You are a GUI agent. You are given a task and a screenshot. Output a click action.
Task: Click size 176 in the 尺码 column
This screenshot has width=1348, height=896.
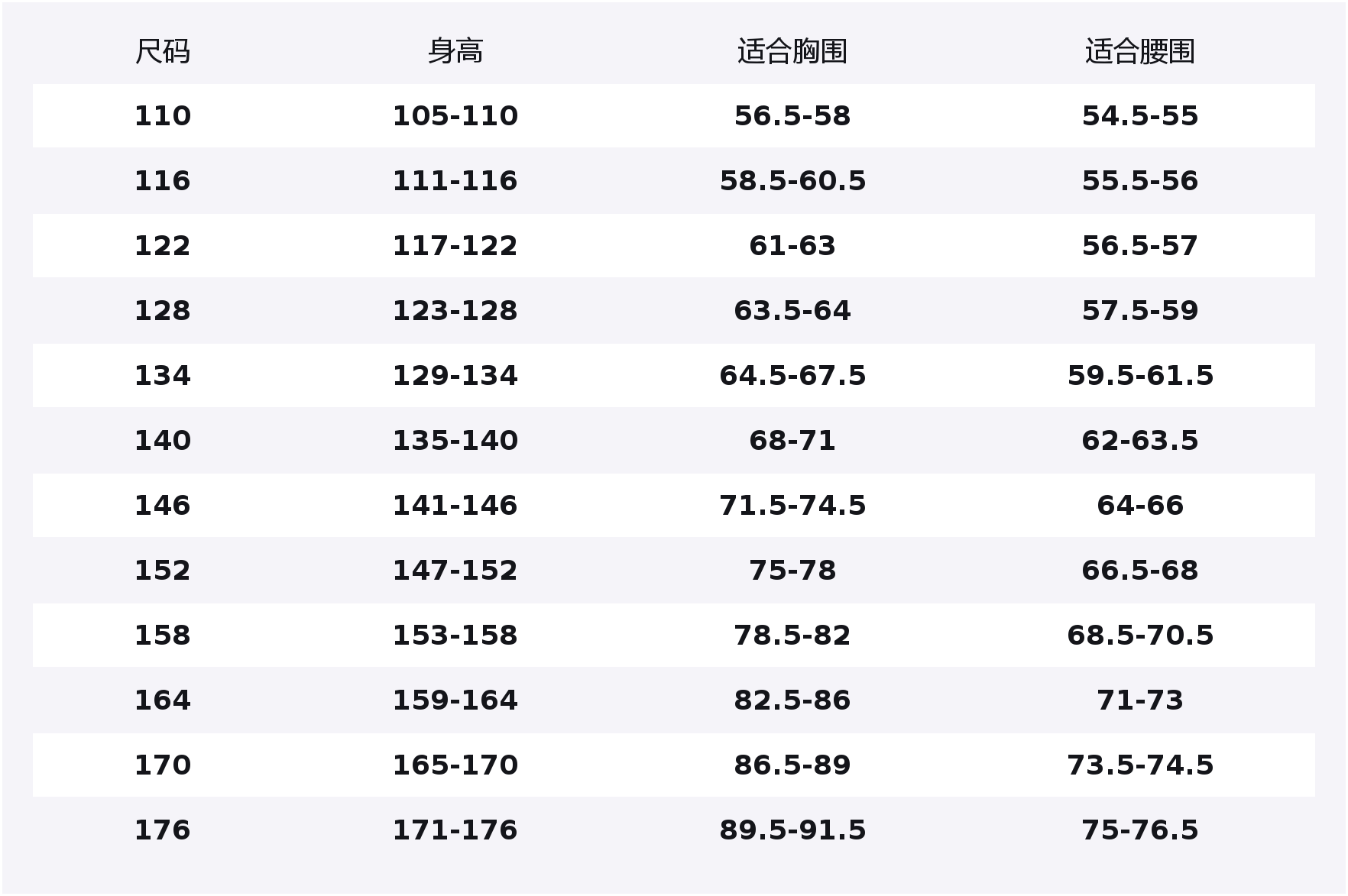162,830
